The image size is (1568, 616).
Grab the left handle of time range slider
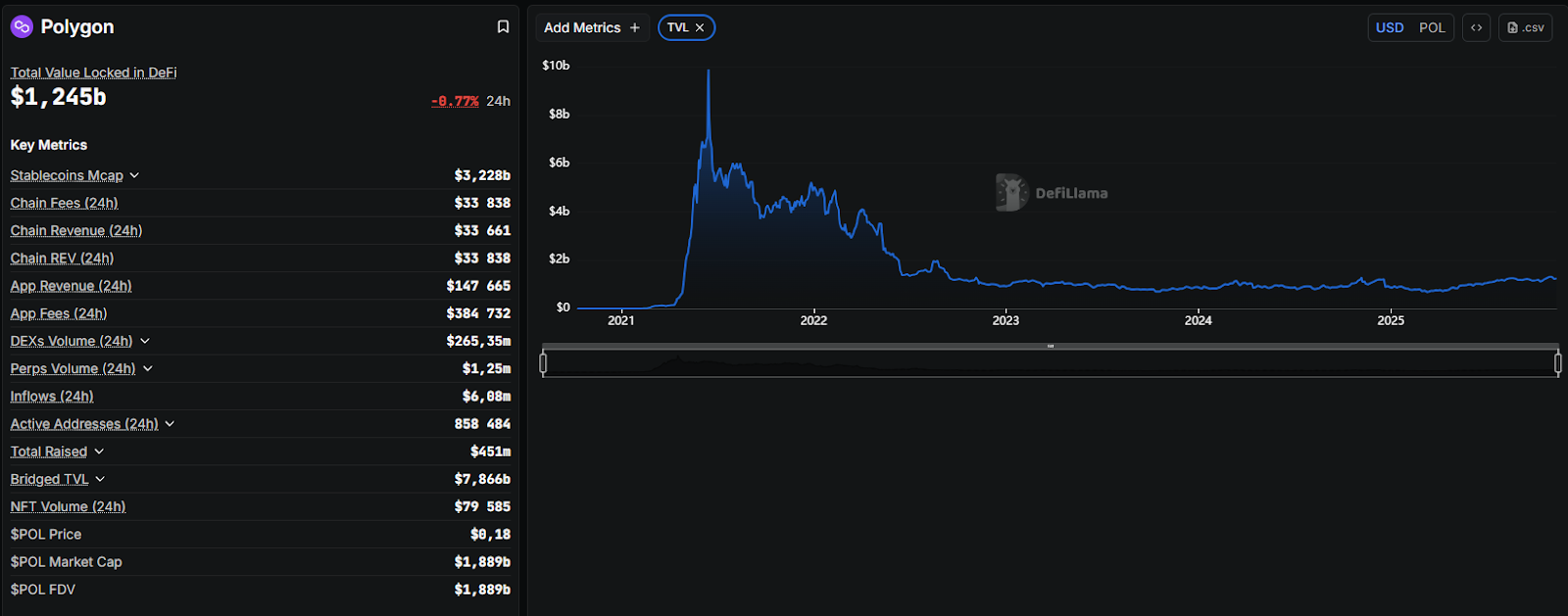543,363
